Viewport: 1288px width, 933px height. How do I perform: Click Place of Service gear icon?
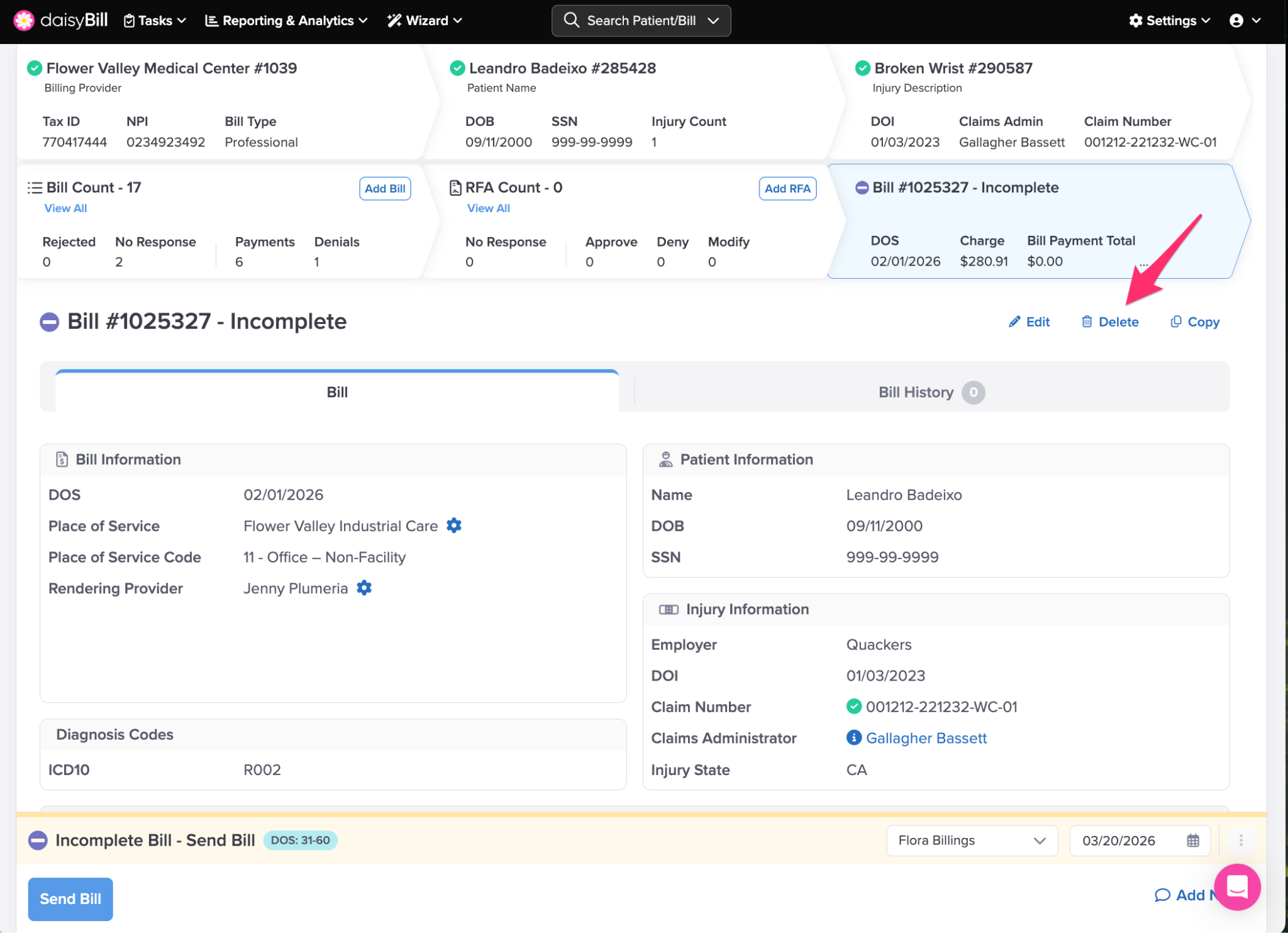click(453, 525)
